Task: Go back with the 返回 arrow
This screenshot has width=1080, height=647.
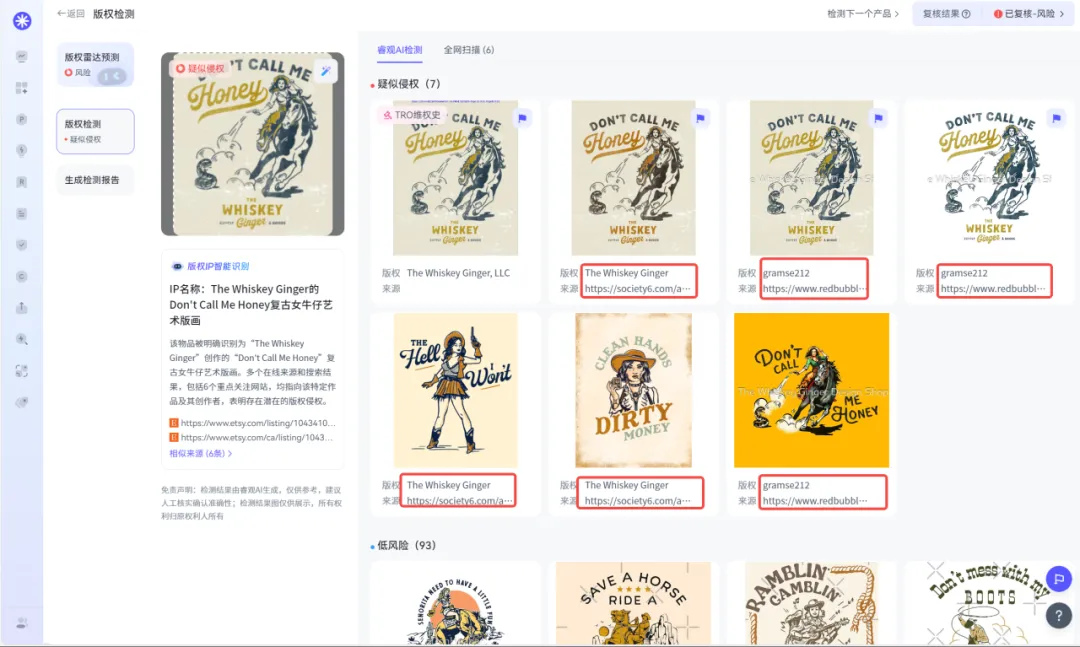Action: pos(71,13)
